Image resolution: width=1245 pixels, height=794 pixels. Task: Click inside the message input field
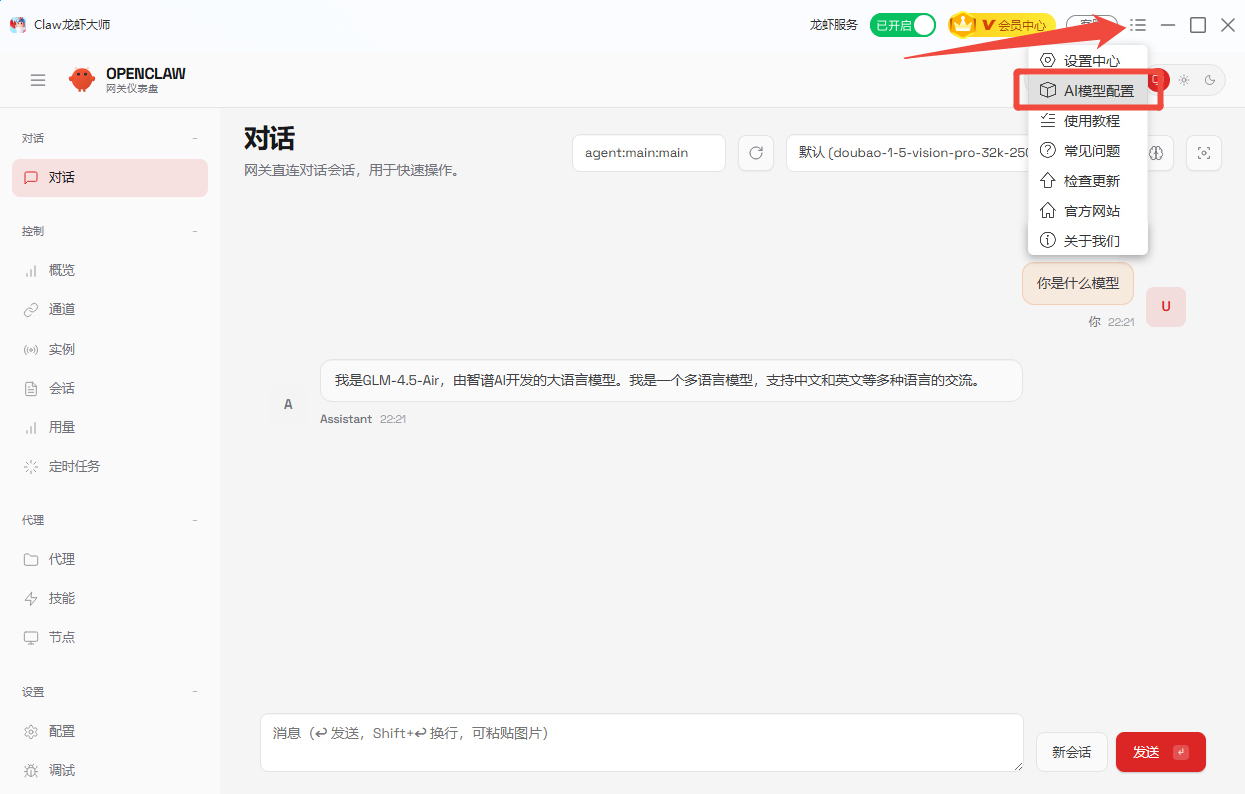[640, 742]
